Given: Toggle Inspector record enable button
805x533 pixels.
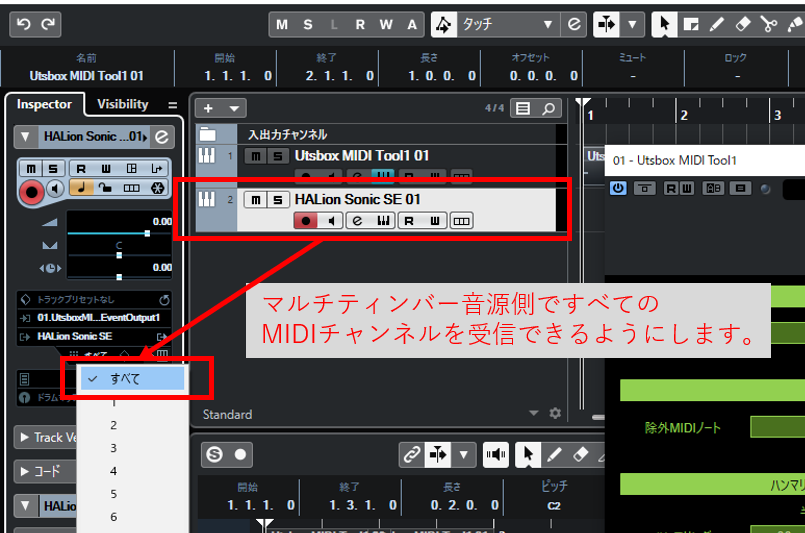Looking at the screenshot, I should (x=31, y=192).
